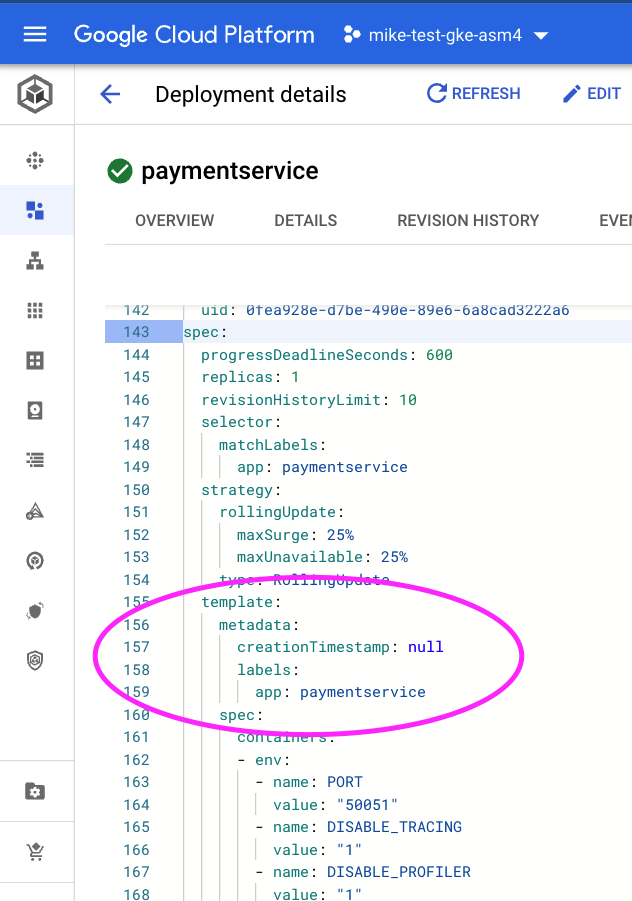Click the 'name: PORT' line
This screenshot has height=901, width=632.
point(309,782)
